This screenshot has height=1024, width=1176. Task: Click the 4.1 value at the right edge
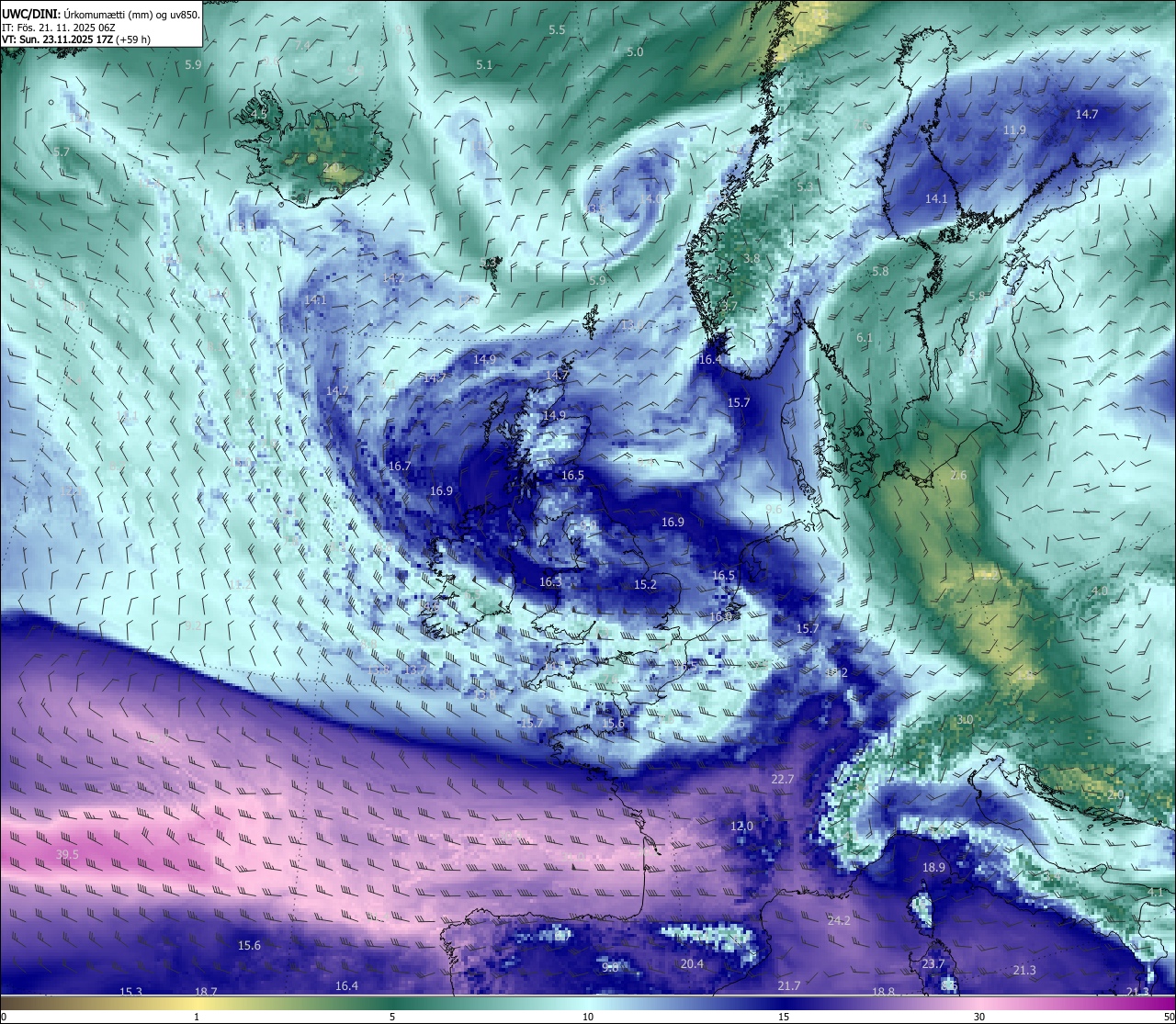(x=1156, y=893)
